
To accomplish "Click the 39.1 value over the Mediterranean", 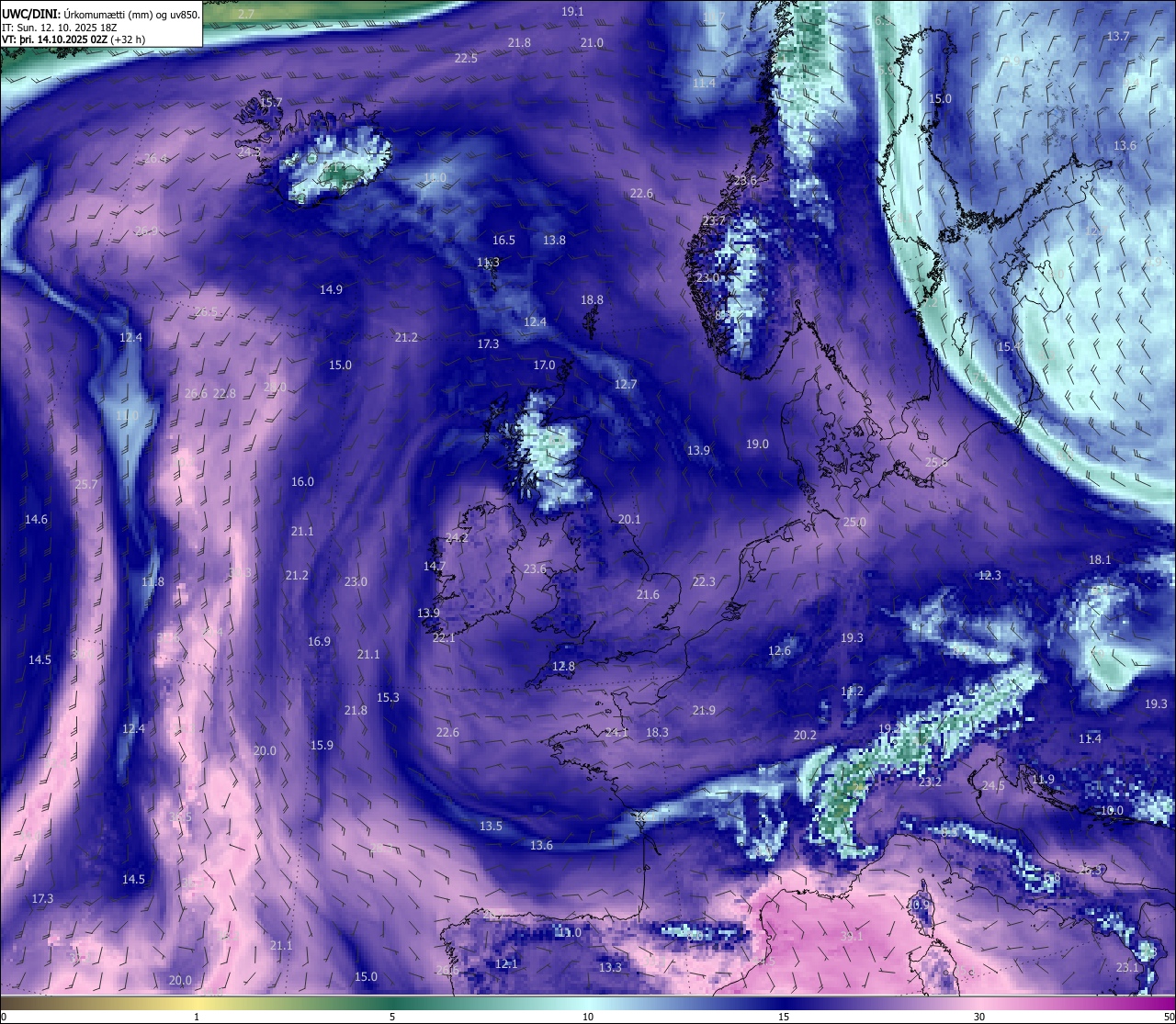I will tap(852, 936).
